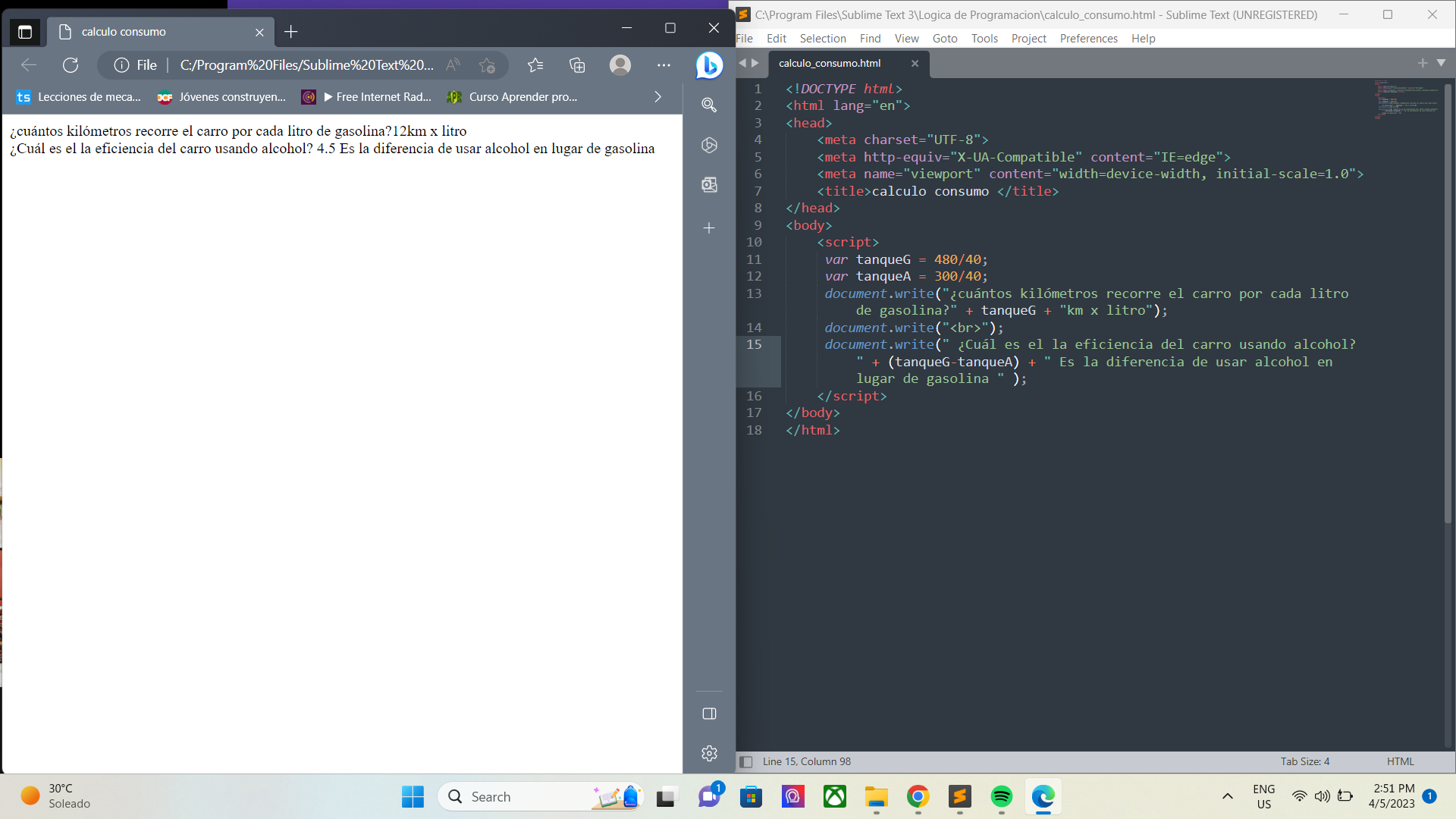
Task: Select the calculo consumo browser tab
Action: click(x=161, y=32)
